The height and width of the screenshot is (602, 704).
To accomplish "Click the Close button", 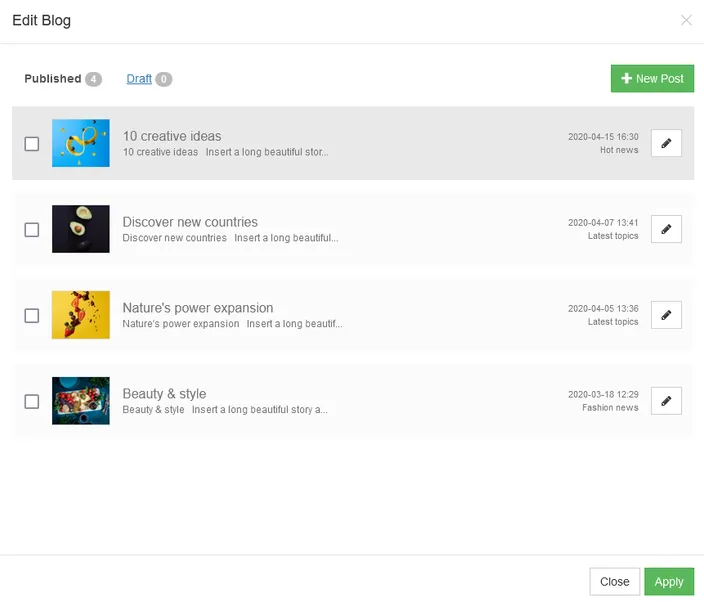I will click(x=614, y=581).
